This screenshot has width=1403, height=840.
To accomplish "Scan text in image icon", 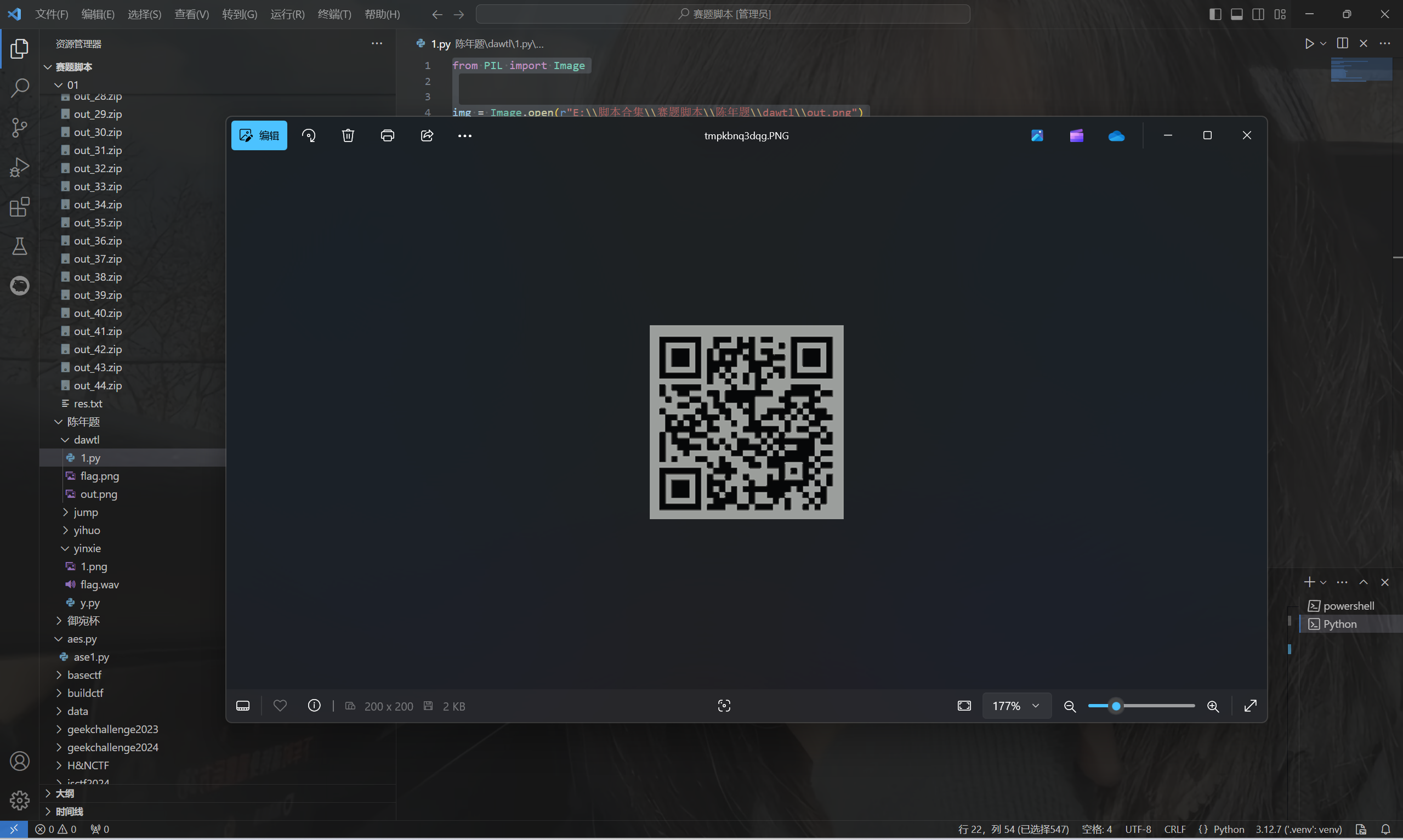I will 724,706.
